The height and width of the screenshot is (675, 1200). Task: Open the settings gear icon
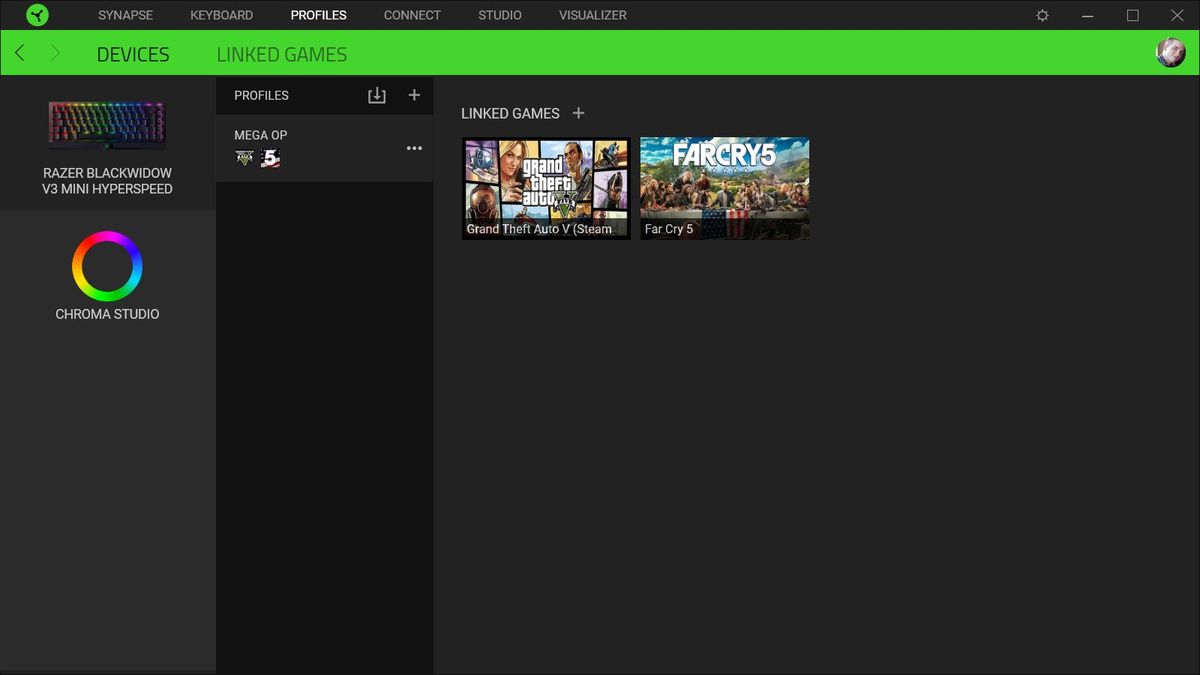tap(1043, 15)
